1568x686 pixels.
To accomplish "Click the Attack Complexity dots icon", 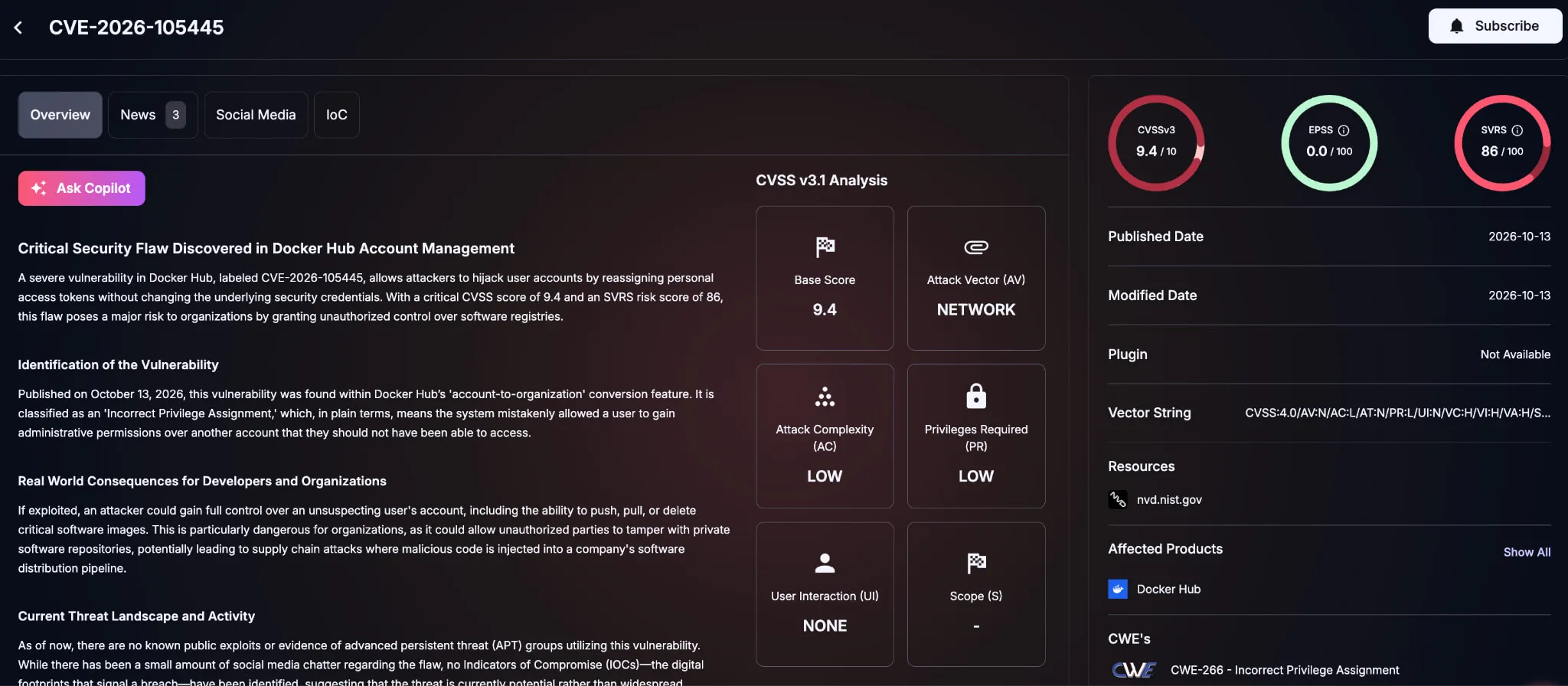I will pyautogui.click(x=825, y=397).
